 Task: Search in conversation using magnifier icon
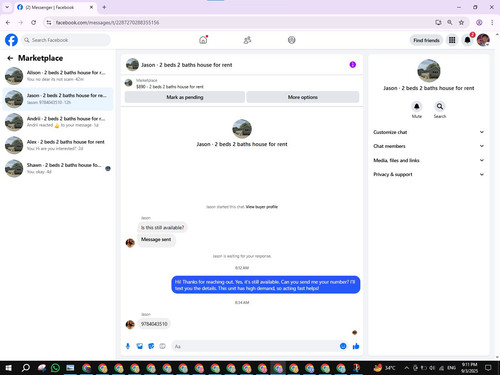[440, 106]
